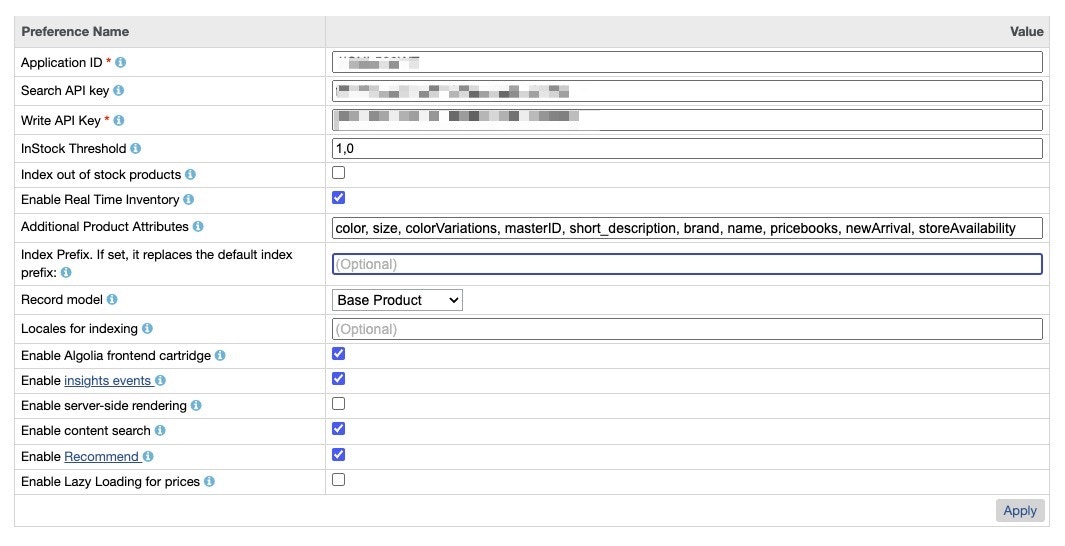1065x546 pixels.
Task: Click info icon for Locales for indexing
Action: tap(147, 329)
